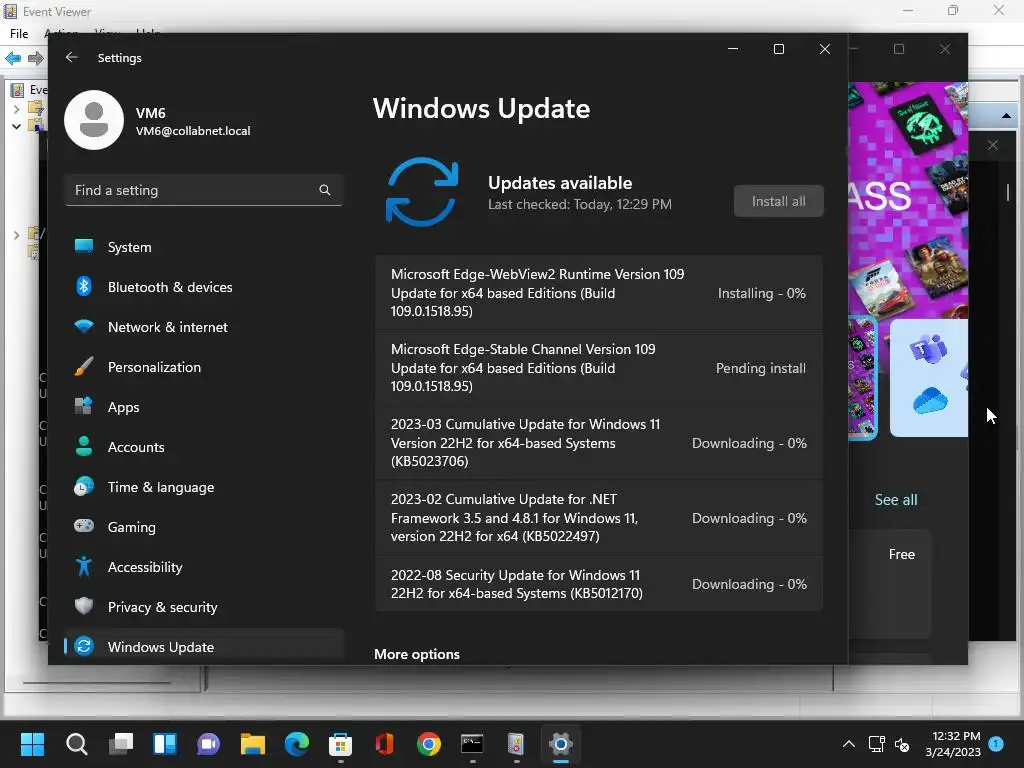Select Accessibility figure icon

tap(84, 566)
